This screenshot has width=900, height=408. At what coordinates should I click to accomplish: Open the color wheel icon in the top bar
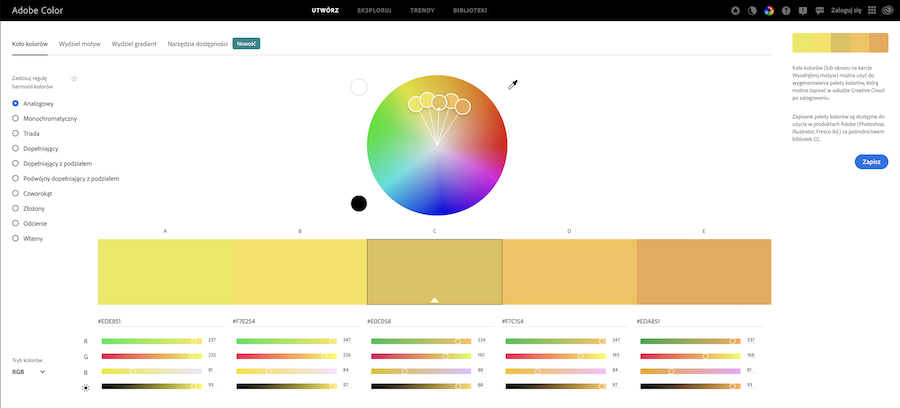pos(769,10)
